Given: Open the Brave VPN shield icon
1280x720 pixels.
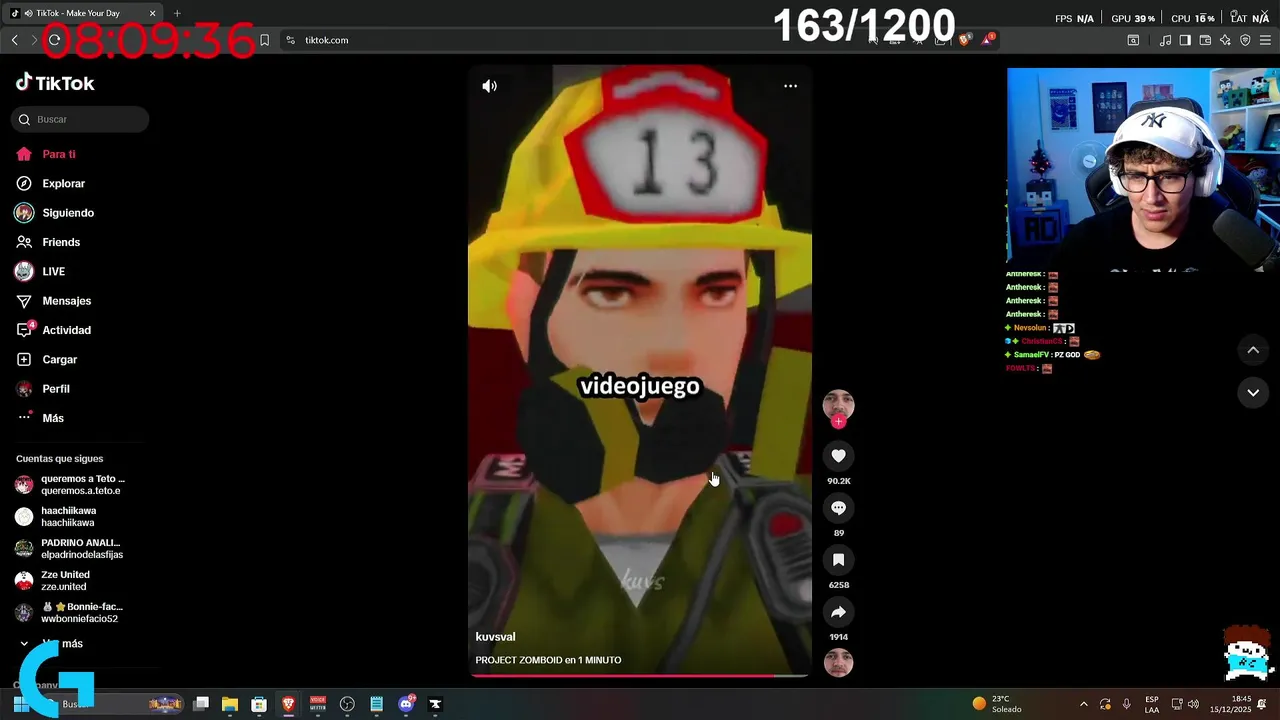Looking at the screenshot, I should (1245, 40).
